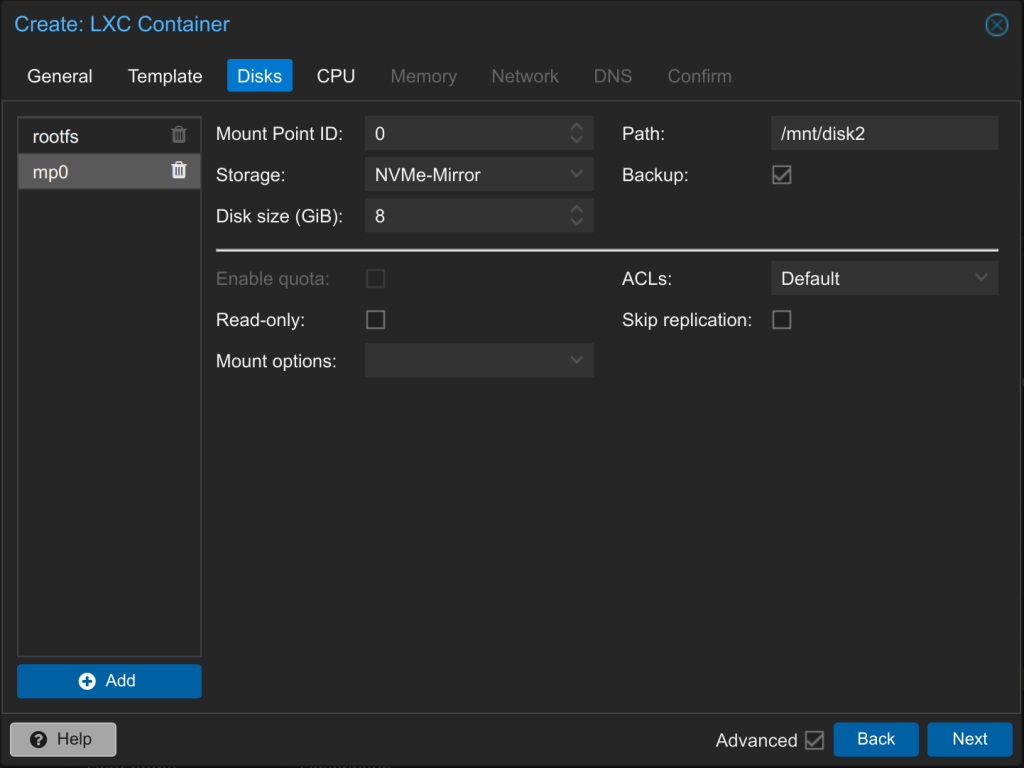This screenshot has height=768, width=1024.
Task: Go to the Template tab
Action: [164, 75]
